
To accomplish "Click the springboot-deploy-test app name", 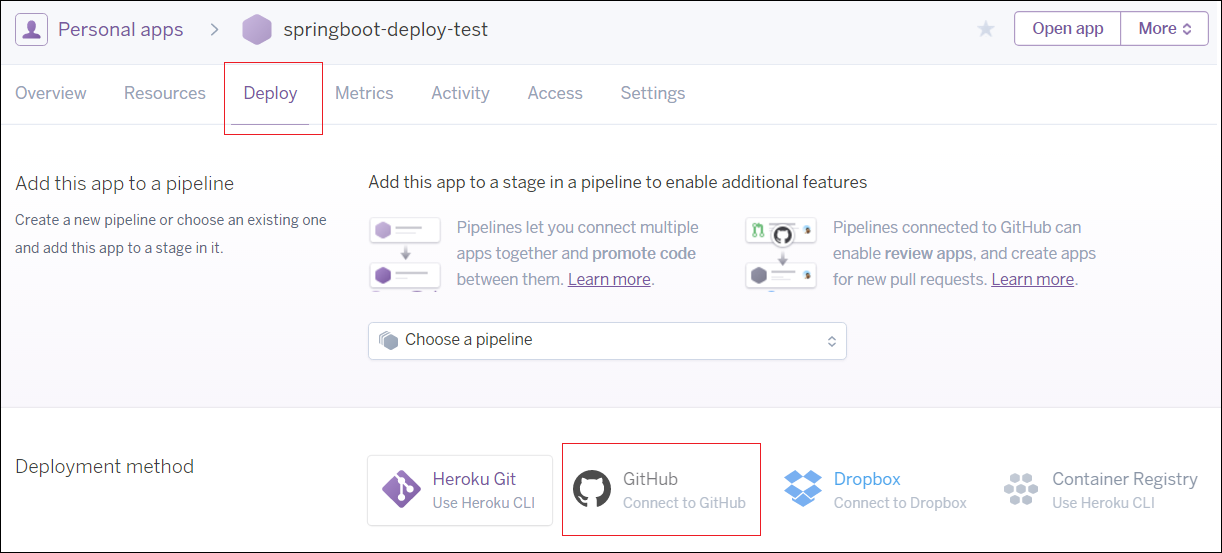I will (386, 29).
